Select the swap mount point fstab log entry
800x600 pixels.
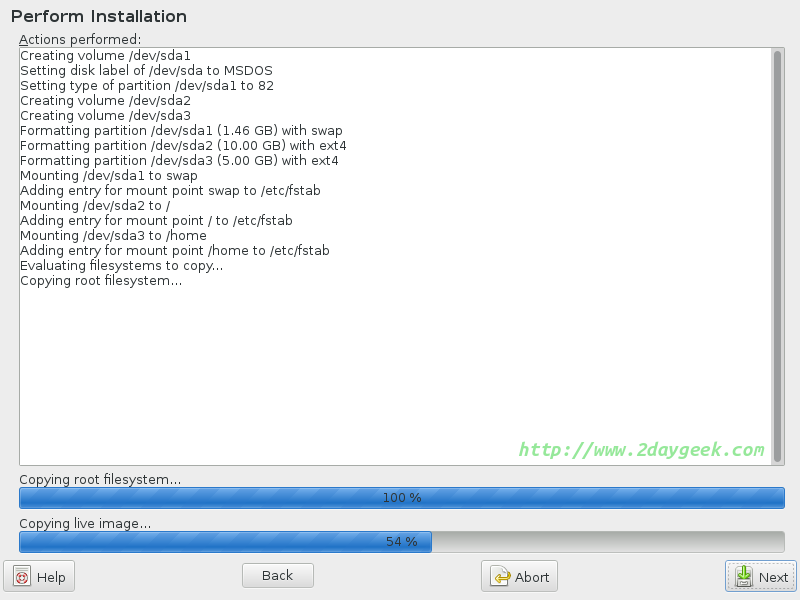tap(170, 191)
